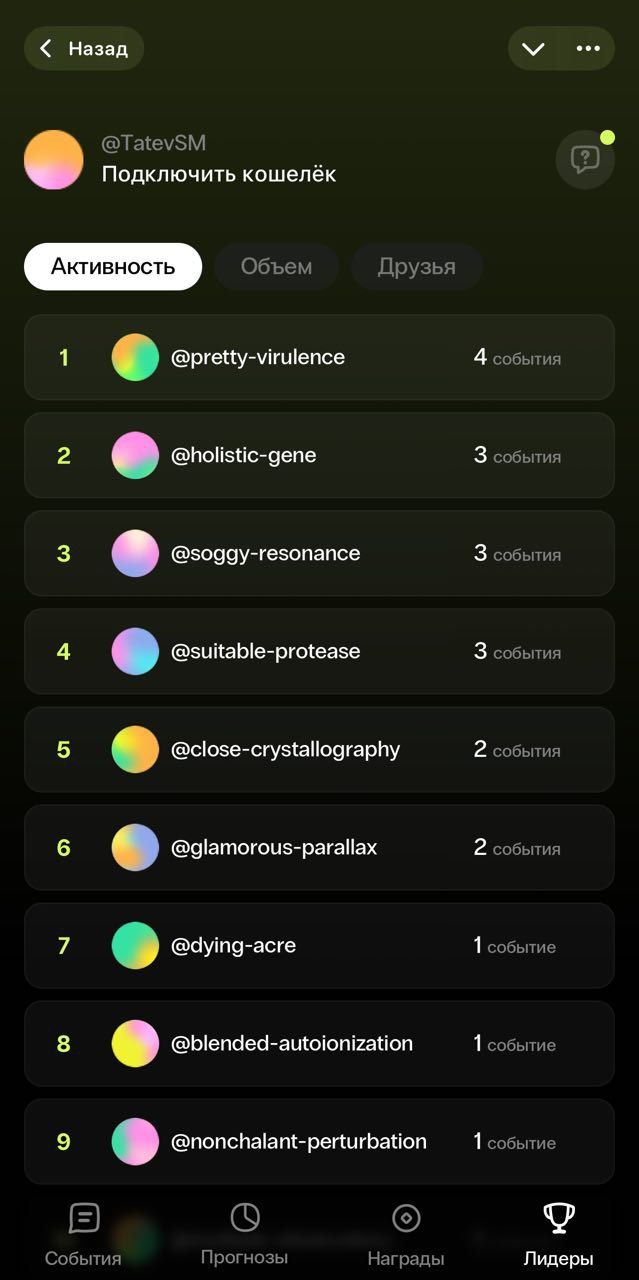Select @blended-autoionization's avatar swatch
The height and width of the screenshot is (1280, 639).
pos(135,1043)
